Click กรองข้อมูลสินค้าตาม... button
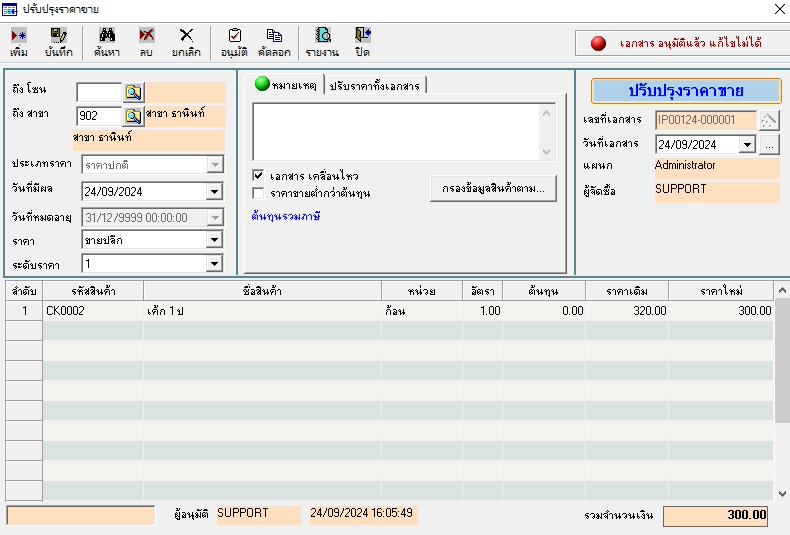Viewport: 790px width, 535px height. (493, 188)
